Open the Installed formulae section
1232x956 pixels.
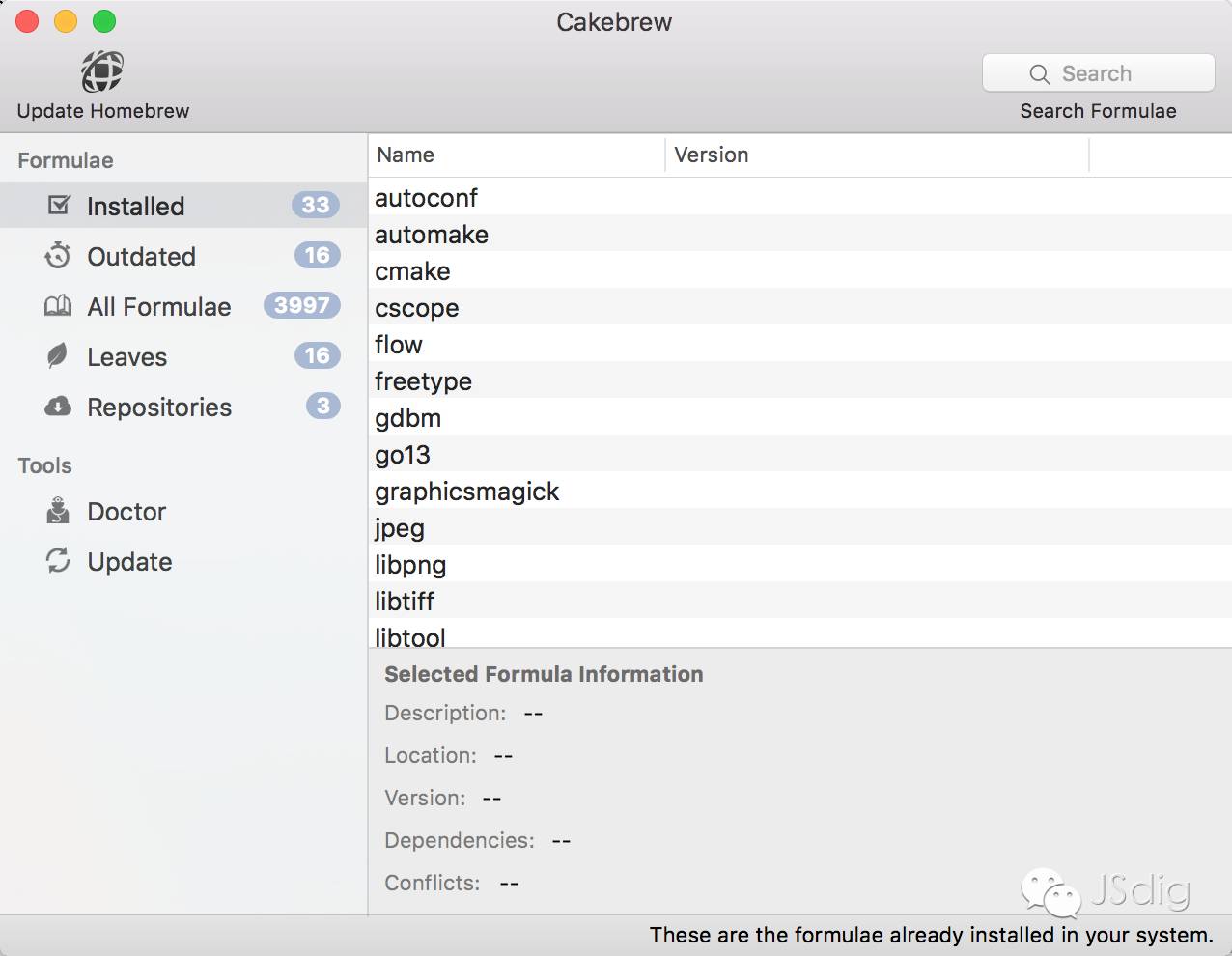(183, 206)
